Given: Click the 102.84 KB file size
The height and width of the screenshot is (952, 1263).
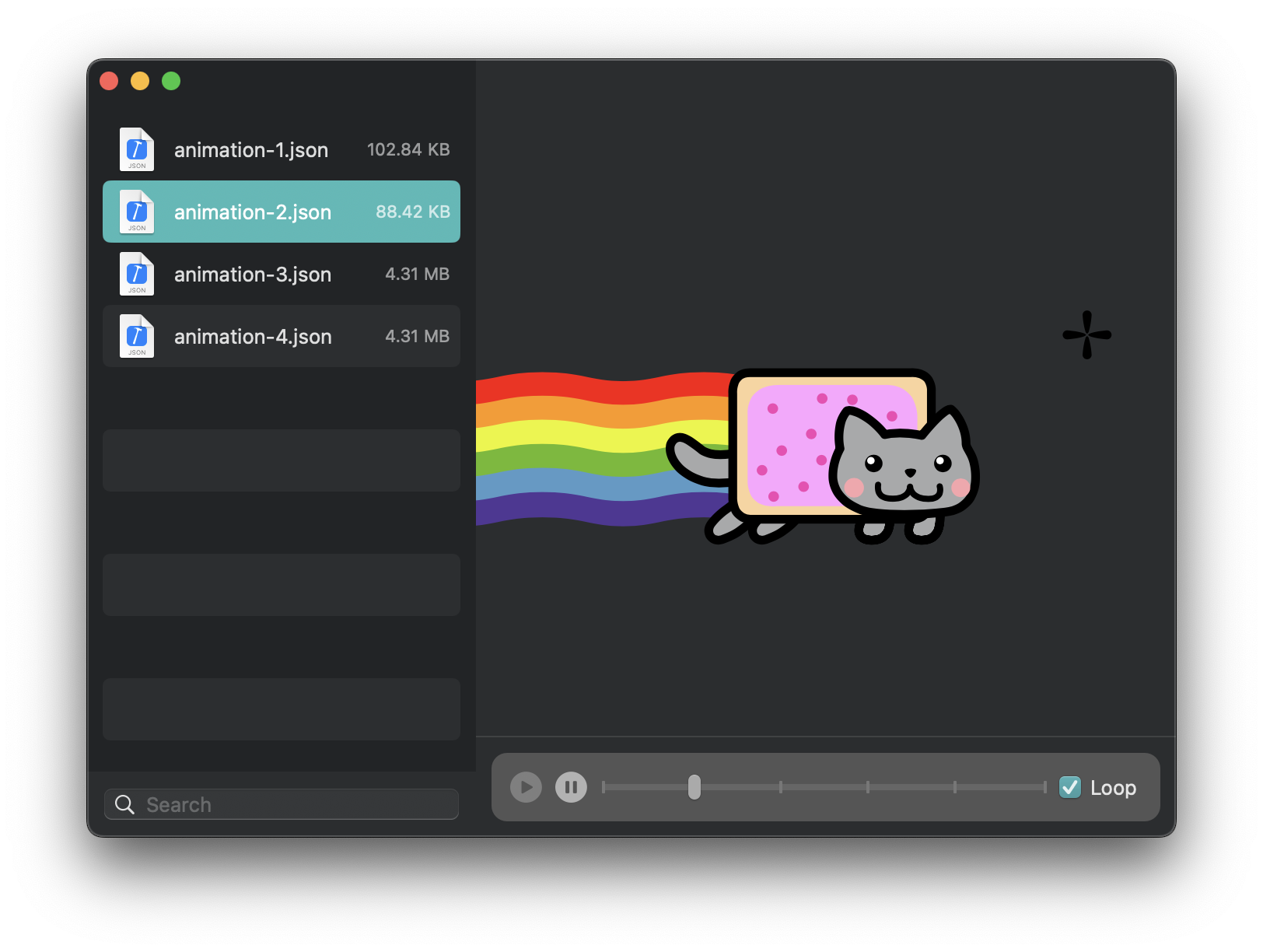Looking at the screenshot, I should point(408,149).
